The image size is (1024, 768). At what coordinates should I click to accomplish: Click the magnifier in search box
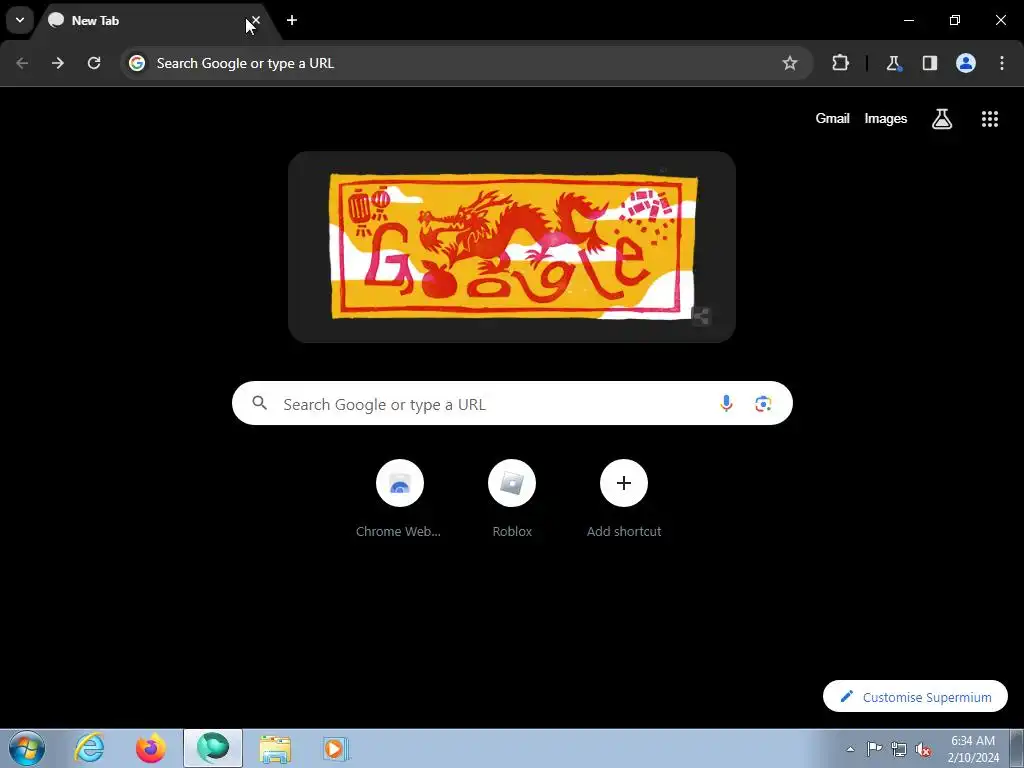[x=259, y=403]
